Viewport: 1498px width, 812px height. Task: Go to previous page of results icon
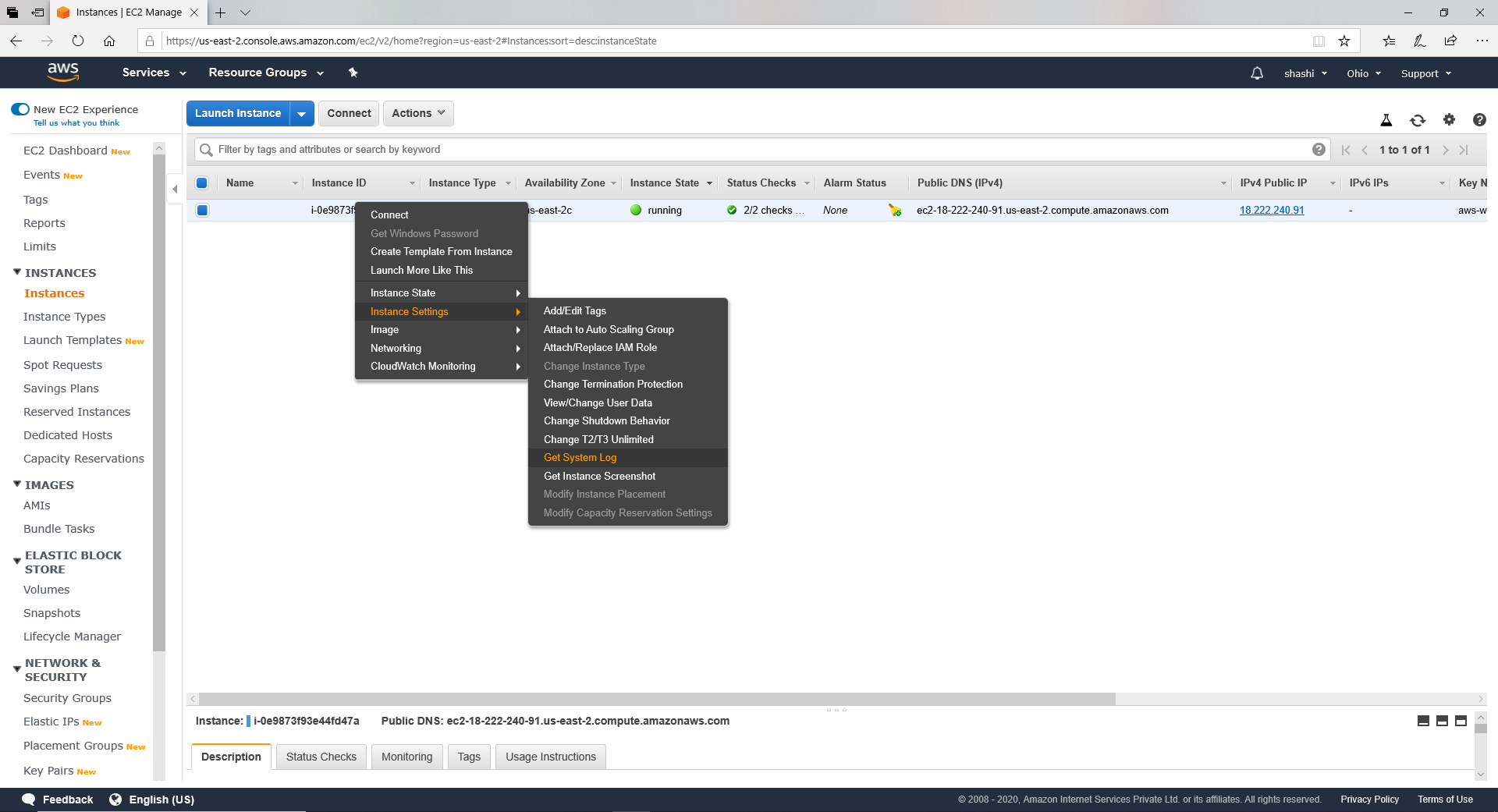(x=1365, y=150)
